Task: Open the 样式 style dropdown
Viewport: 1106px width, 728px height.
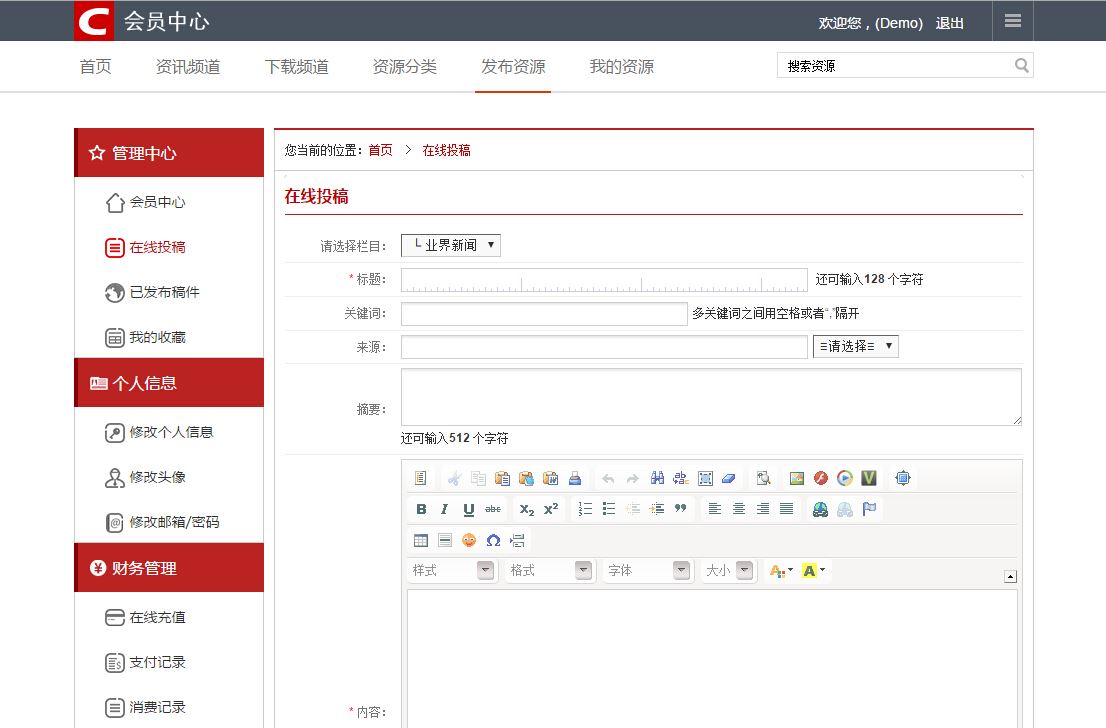Action: click(x=452, y=571)
